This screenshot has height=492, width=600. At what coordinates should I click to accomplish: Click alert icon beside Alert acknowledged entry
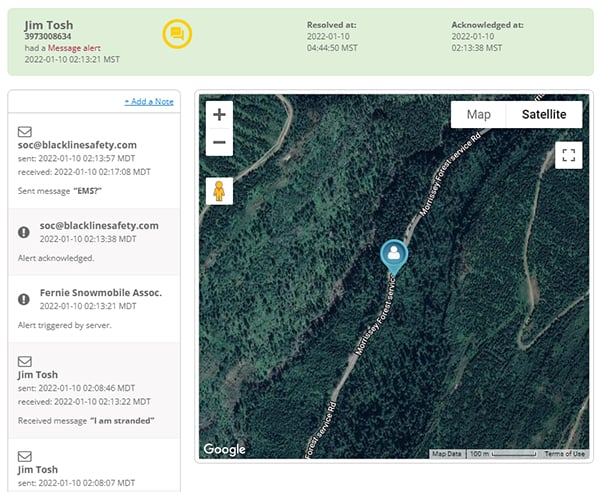24,232
